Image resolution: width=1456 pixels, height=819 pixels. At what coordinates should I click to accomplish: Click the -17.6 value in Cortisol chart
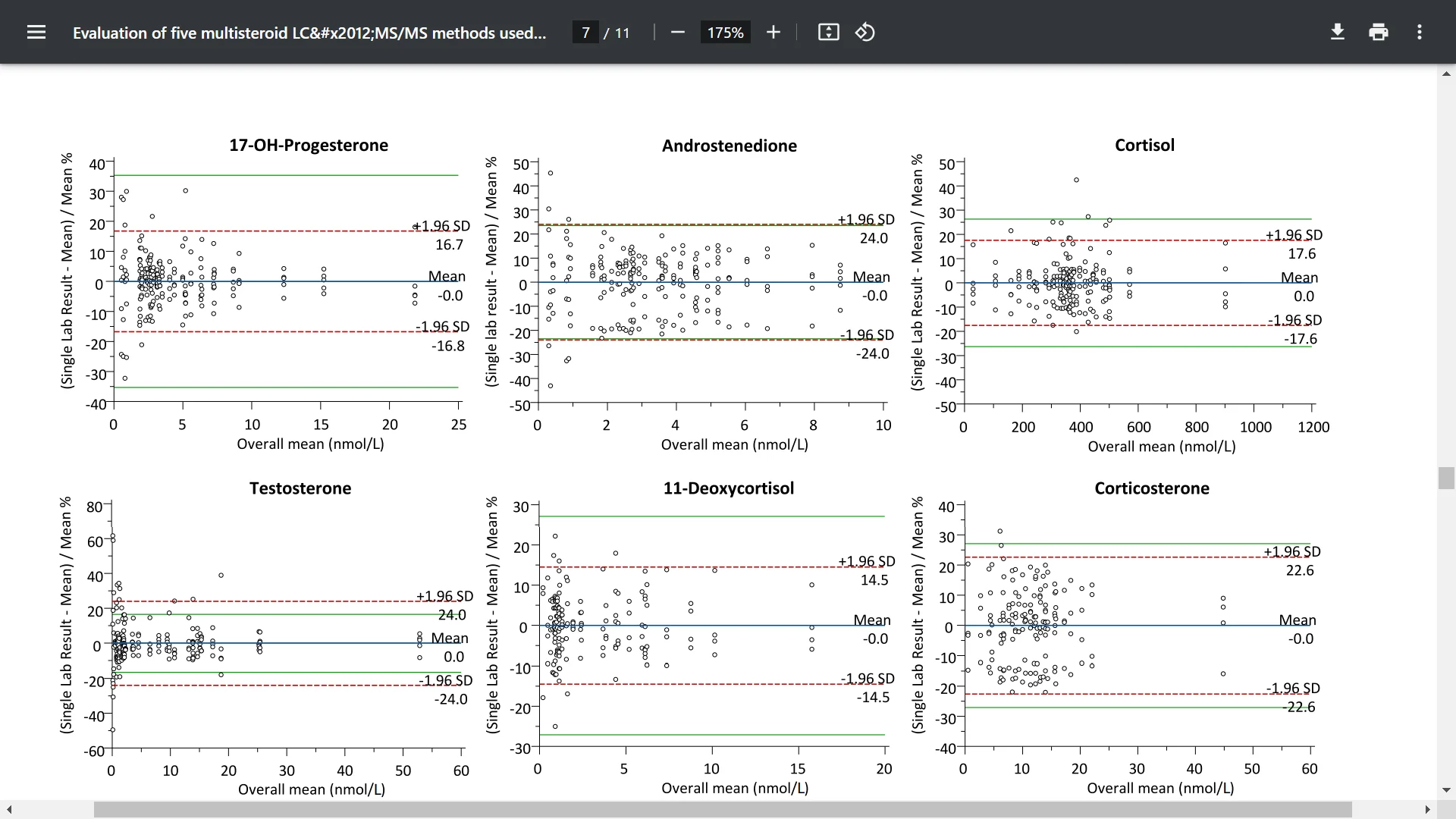pos(1300,339)
